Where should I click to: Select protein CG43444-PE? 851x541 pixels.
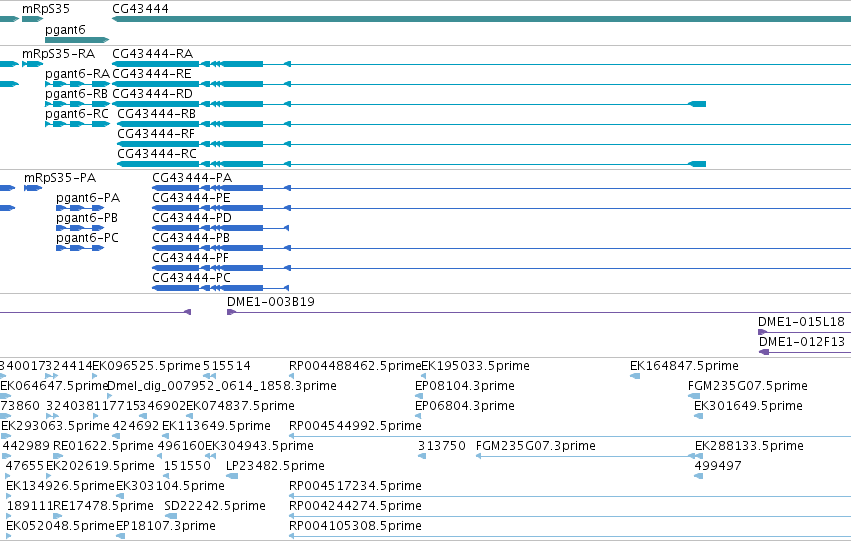[191, 198]
